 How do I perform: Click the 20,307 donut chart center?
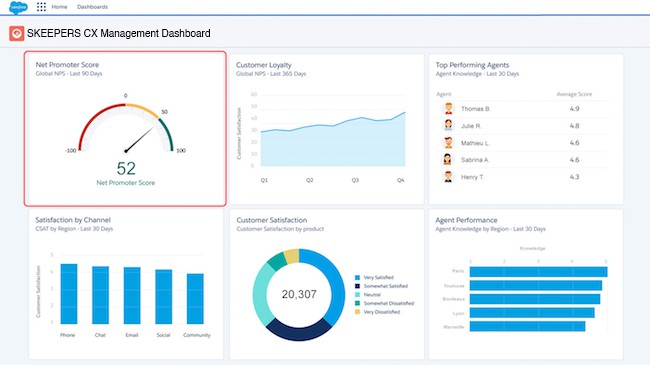point(299,294)
